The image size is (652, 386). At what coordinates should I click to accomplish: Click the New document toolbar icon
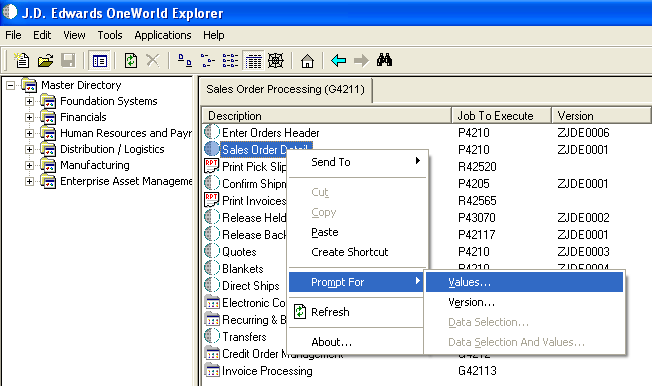tap(22, 61)
